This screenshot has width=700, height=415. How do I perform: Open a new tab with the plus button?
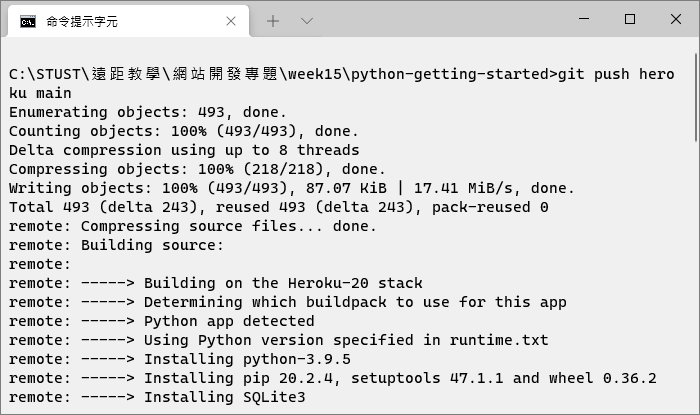273,20
